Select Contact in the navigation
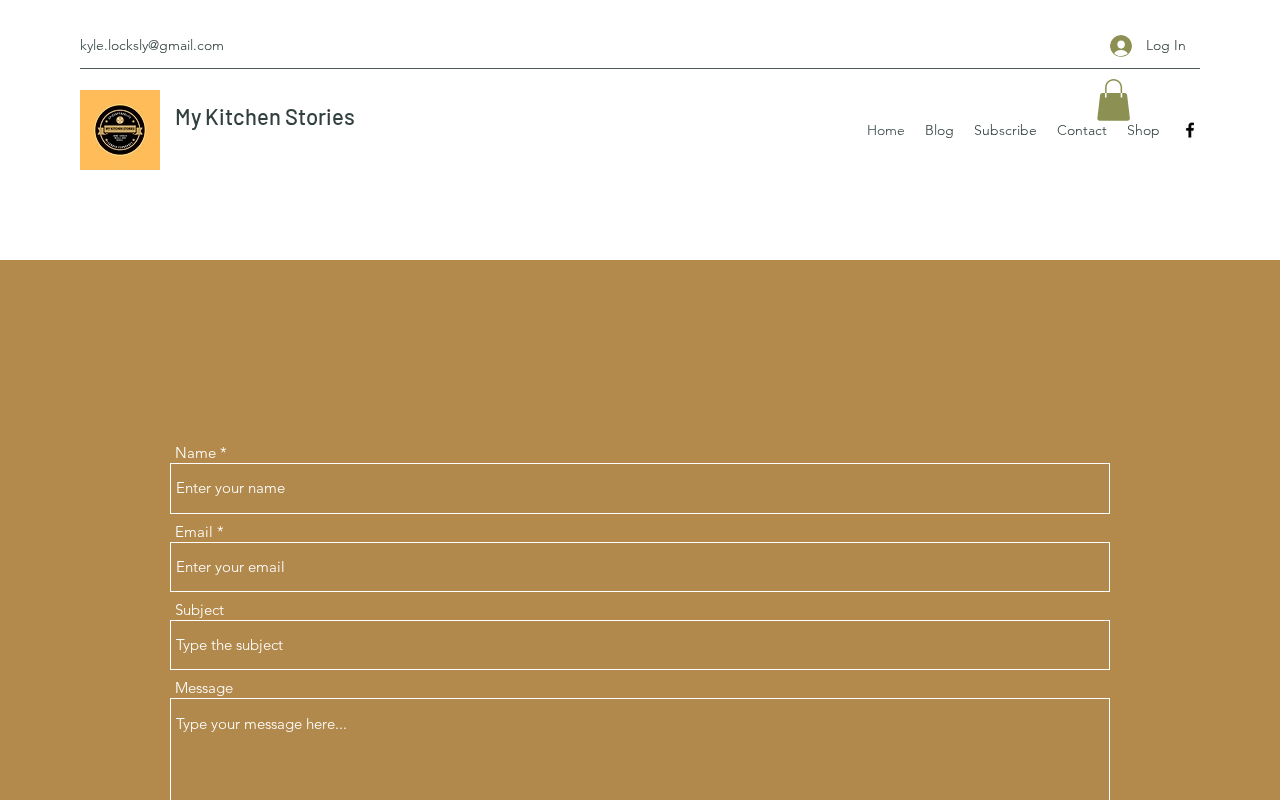 [1082, 130]
